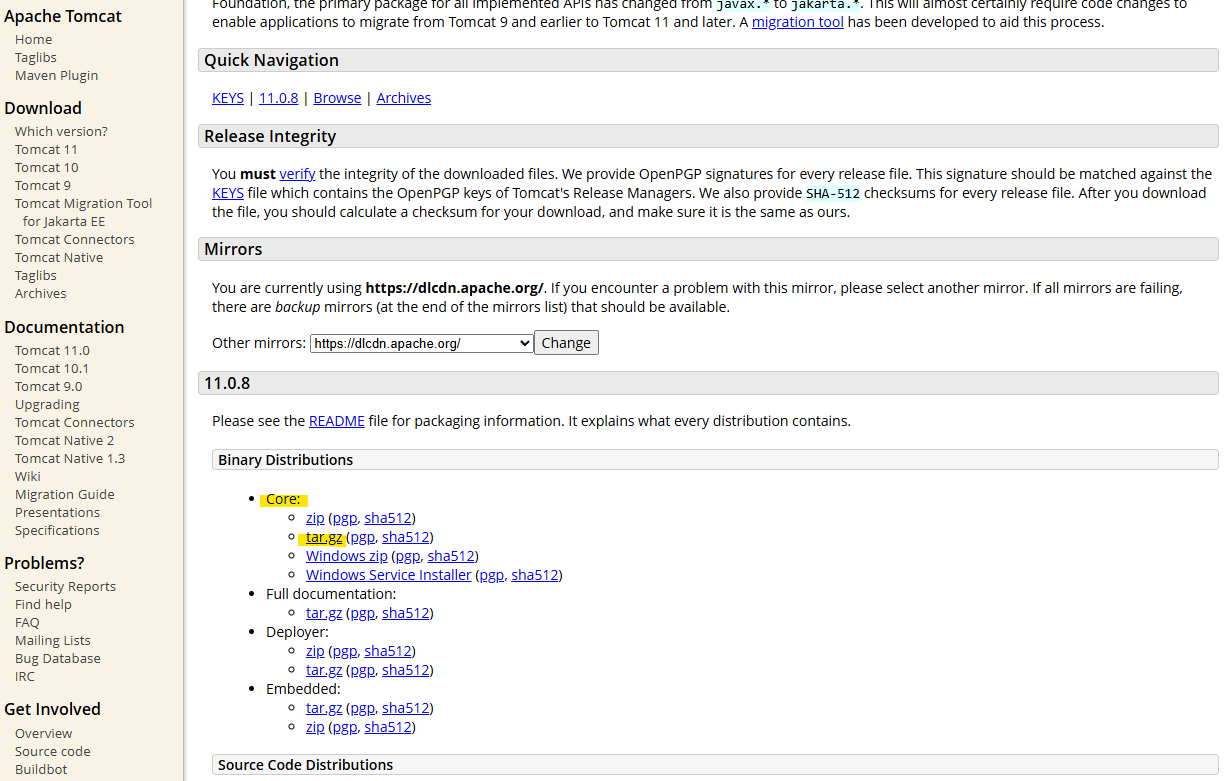Open sha512 checksum for Core tar.gz

[406, 537]
